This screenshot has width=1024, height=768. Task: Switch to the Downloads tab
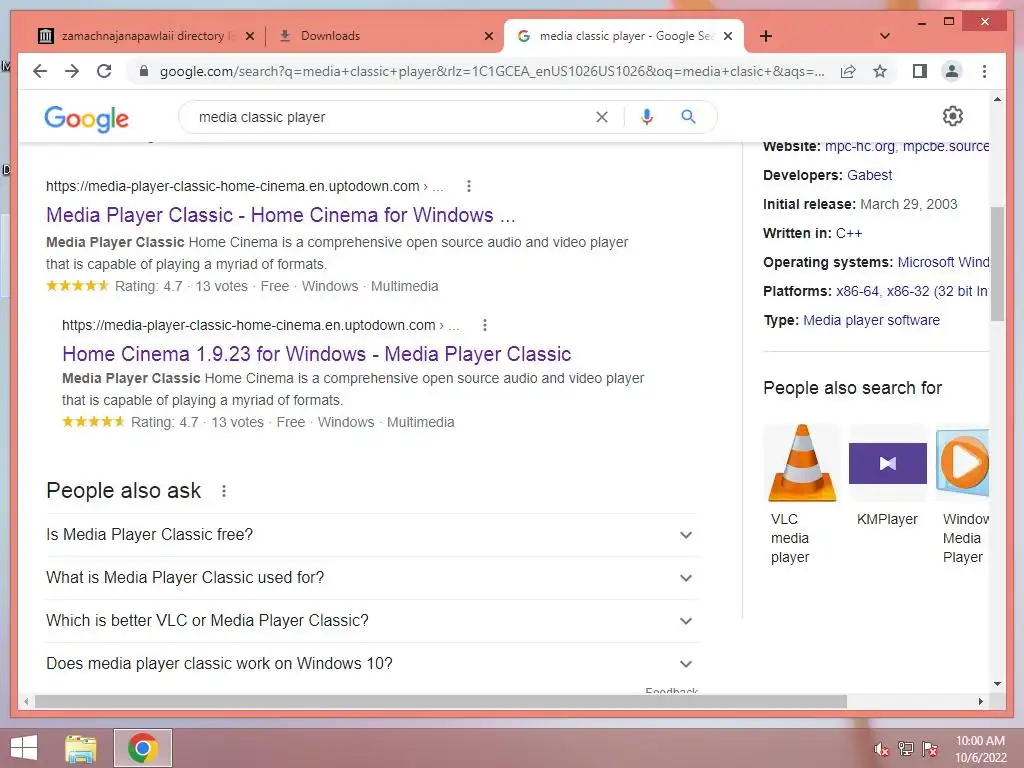coord(385,36)
